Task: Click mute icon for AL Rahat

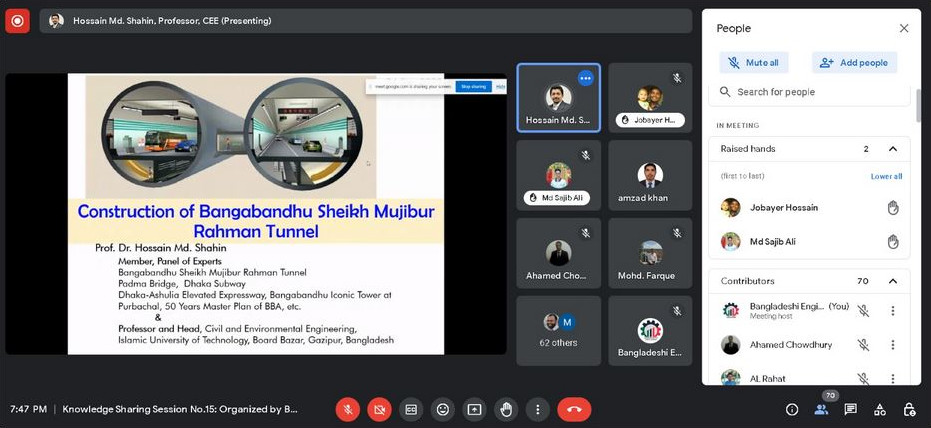Action: (x=863, y=378)
